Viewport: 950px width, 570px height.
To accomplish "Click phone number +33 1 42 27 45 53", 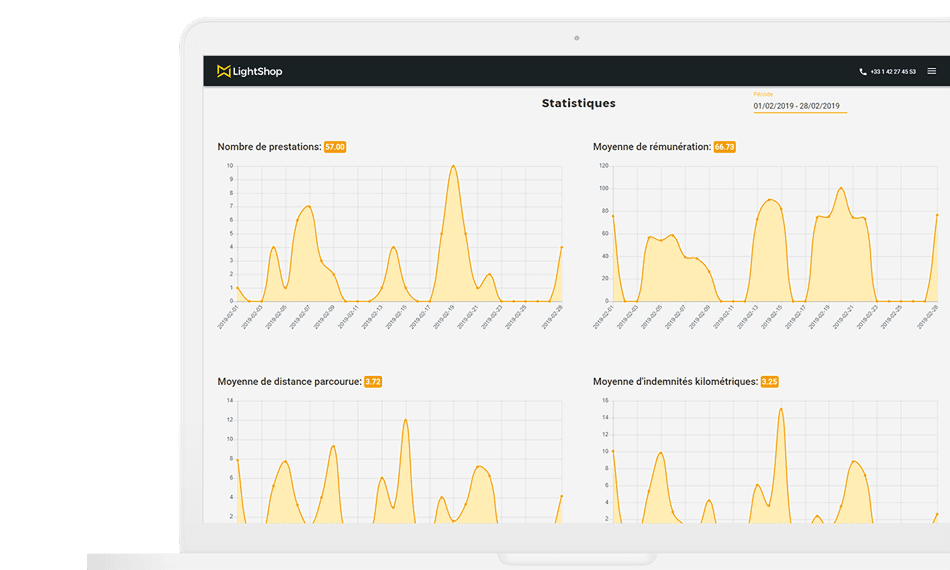I will click(x=893, y=71).
